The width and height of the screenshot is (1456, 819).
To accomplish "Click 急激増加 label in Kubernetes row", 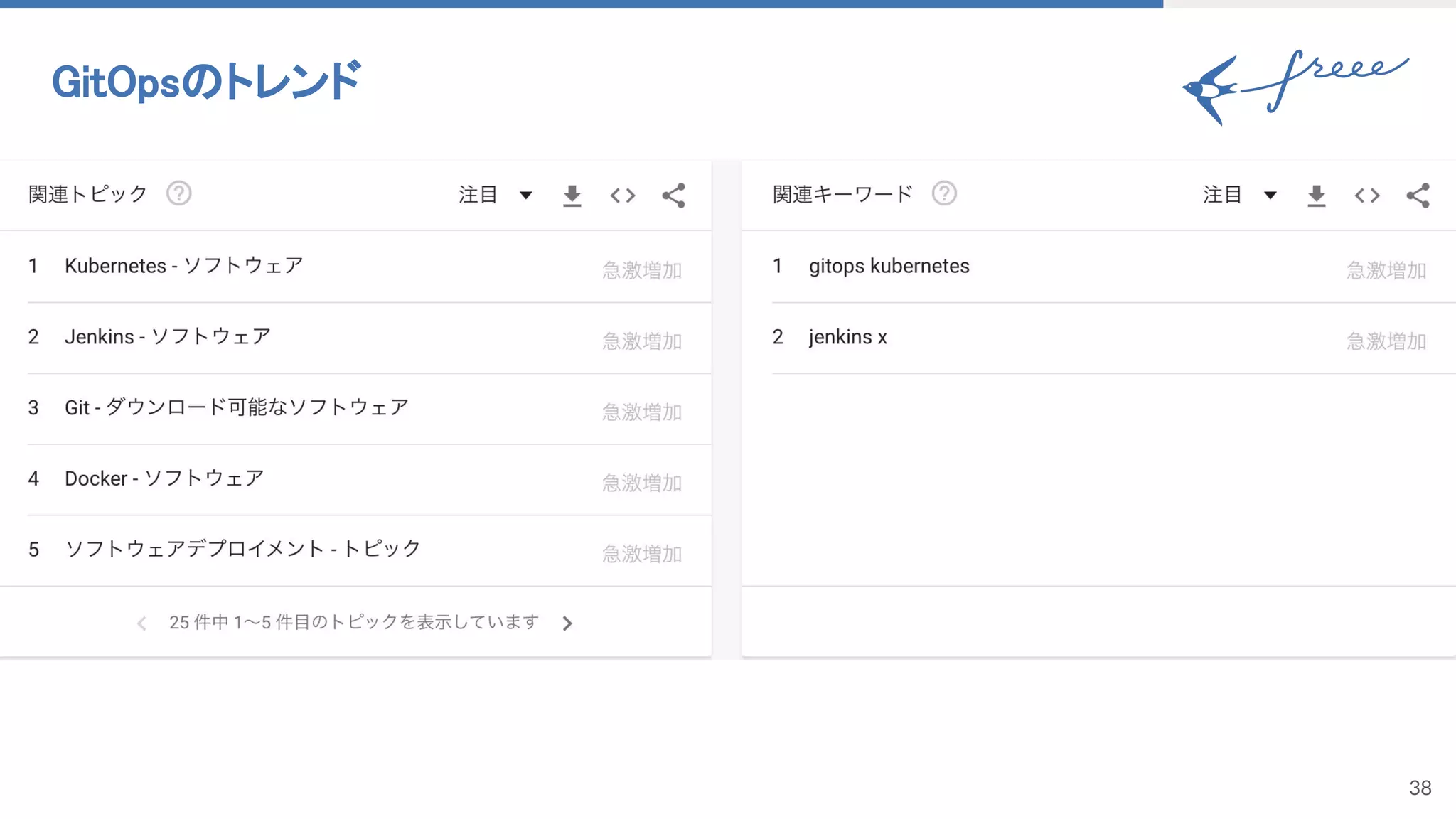I will (642, 270).
